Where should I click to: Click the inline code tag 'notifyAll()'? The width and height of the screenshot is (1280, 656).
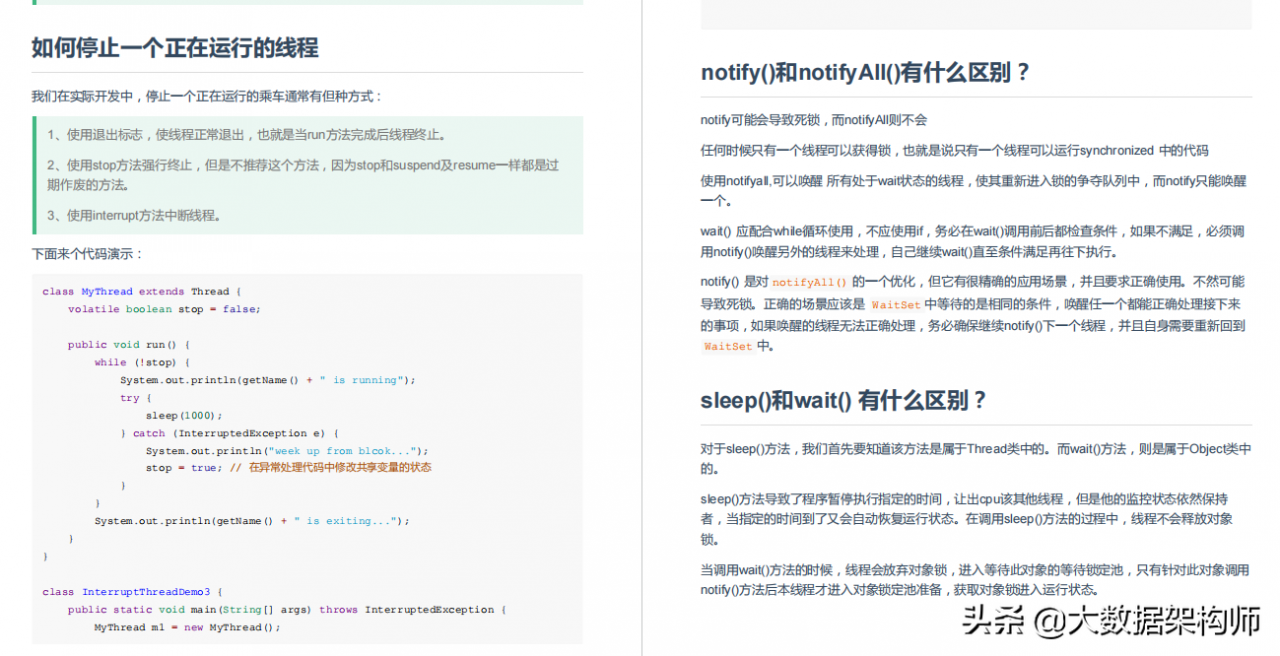[x=809, y=283]
